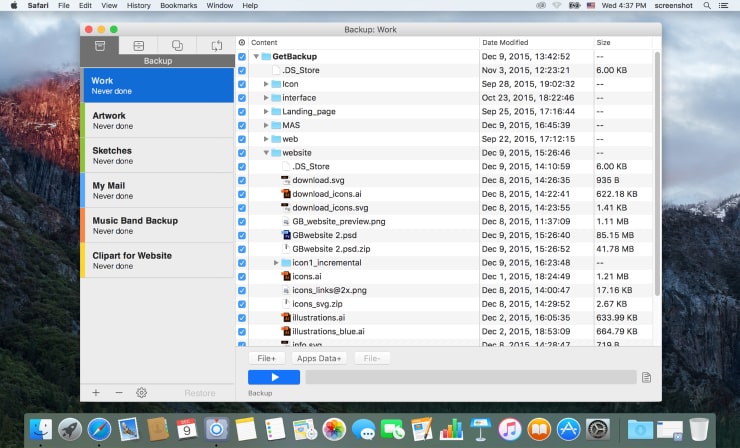Click the plus icon to add project
740x448 pixels.
pyautogui.click(x=96, y=393)
